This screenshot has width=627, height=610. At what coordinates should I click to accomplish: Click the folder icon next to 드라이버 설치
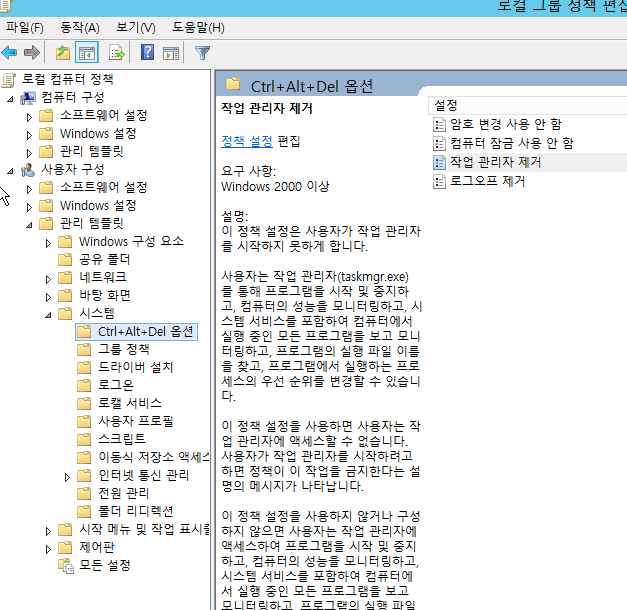84,368
